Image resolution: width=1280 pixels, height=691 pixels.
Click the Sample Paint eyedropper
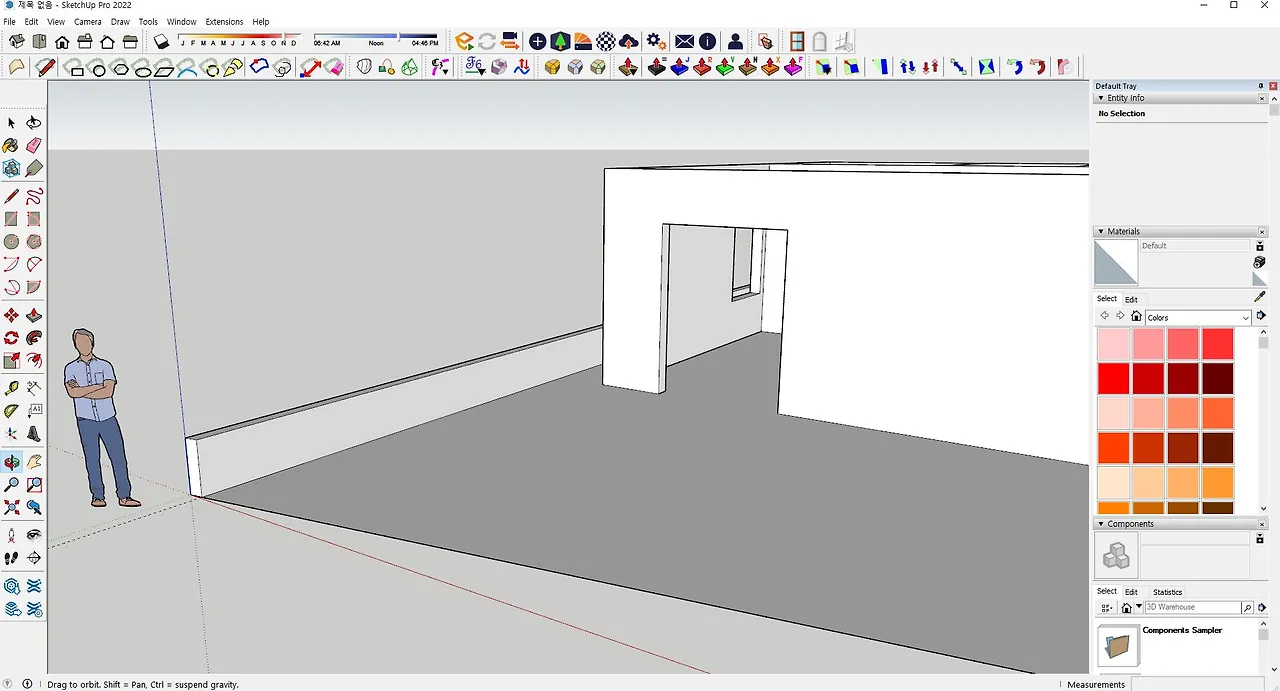pyautogui.click(x=1260, y=297)
